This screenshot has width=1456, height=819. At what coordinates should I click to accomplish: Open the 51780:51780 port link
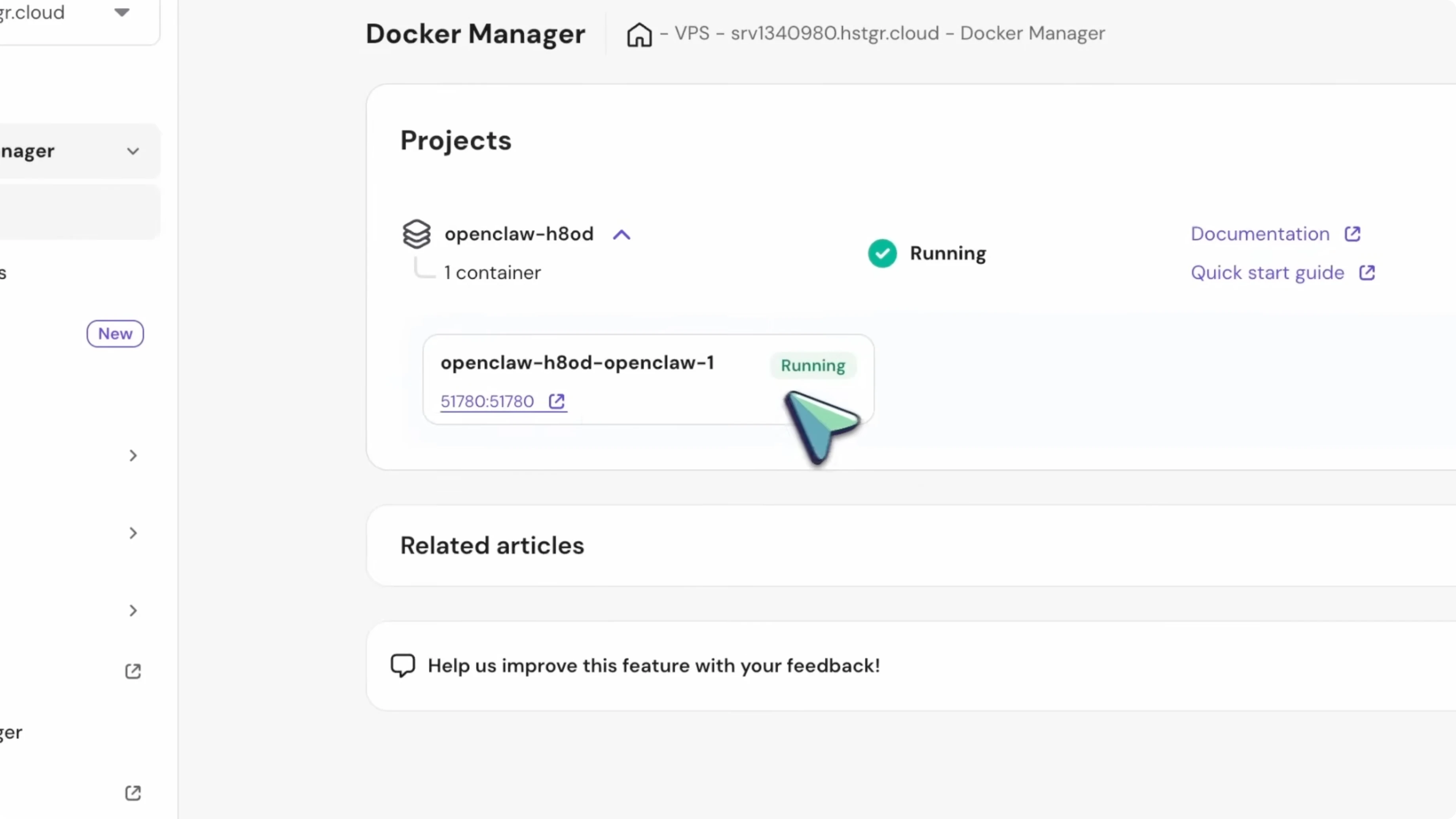tap(487, 401)
